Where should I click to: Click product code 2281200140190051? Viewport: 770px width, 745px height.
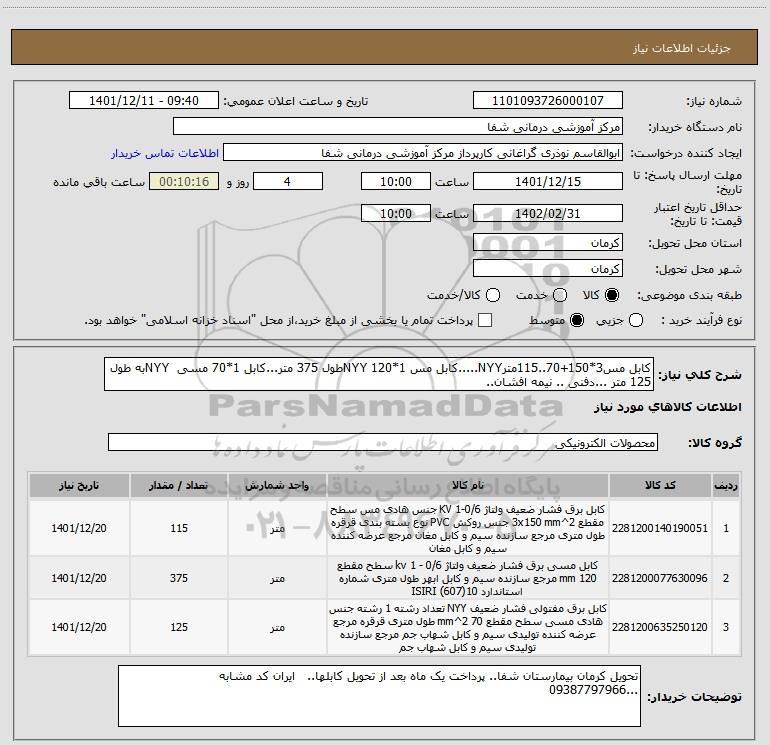click(x=660, y=528)
